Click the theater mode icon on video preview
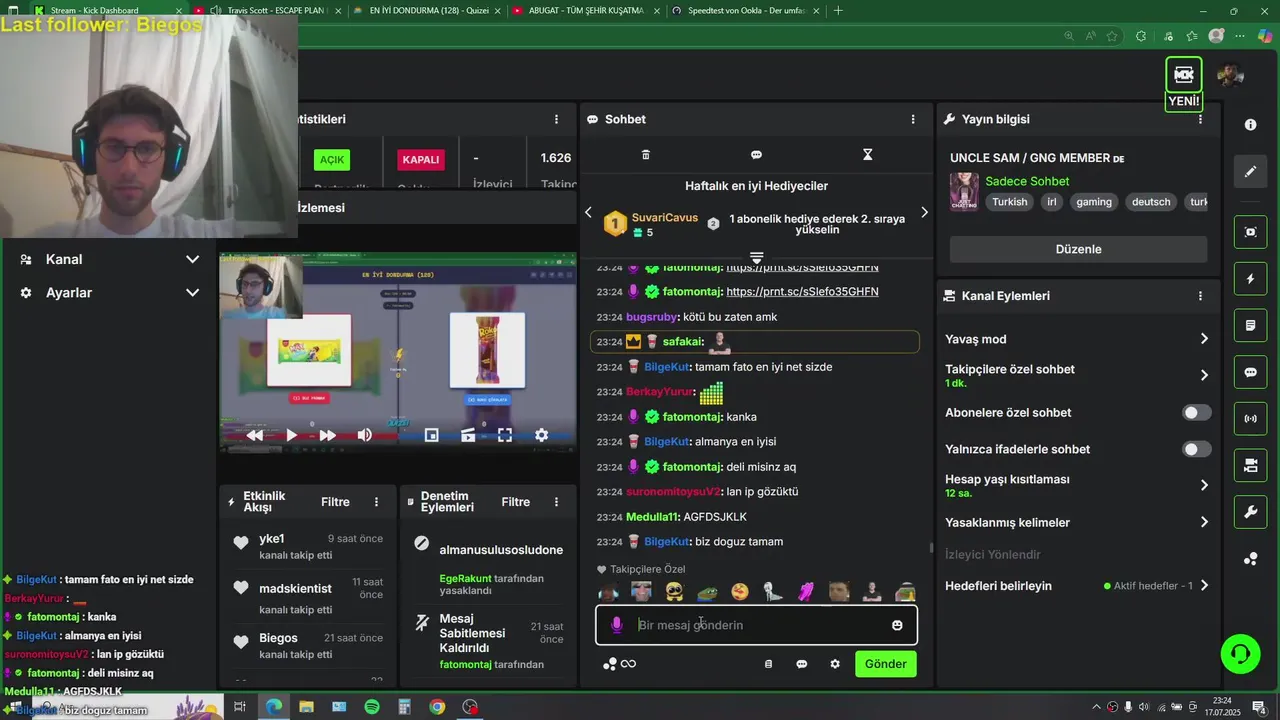 468,435
